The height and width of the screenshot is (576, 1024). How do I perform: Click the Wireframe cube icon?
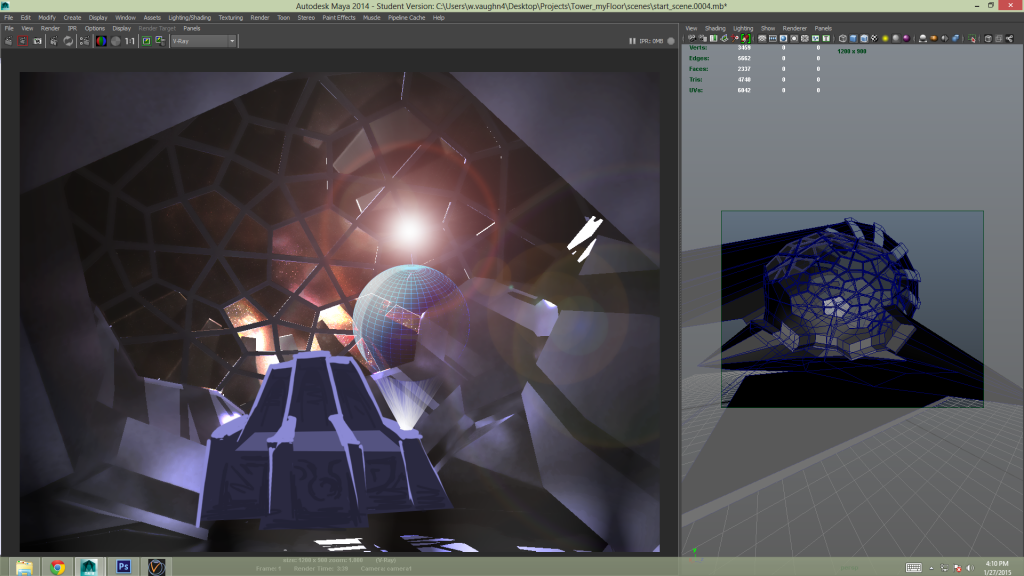[842, 39]
